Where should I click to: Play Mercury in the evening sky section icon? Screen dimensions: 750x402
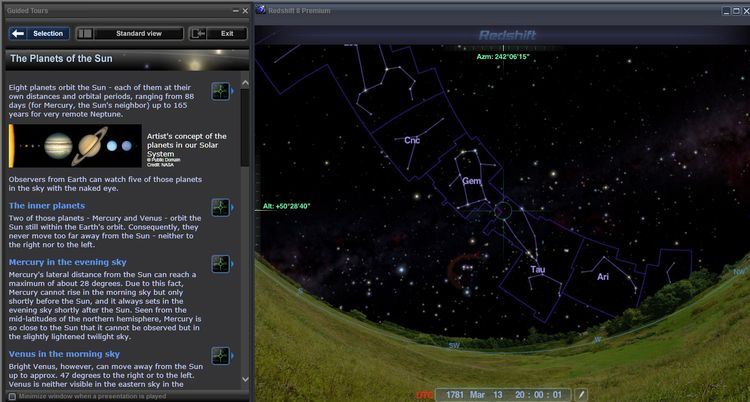[221, 264]
